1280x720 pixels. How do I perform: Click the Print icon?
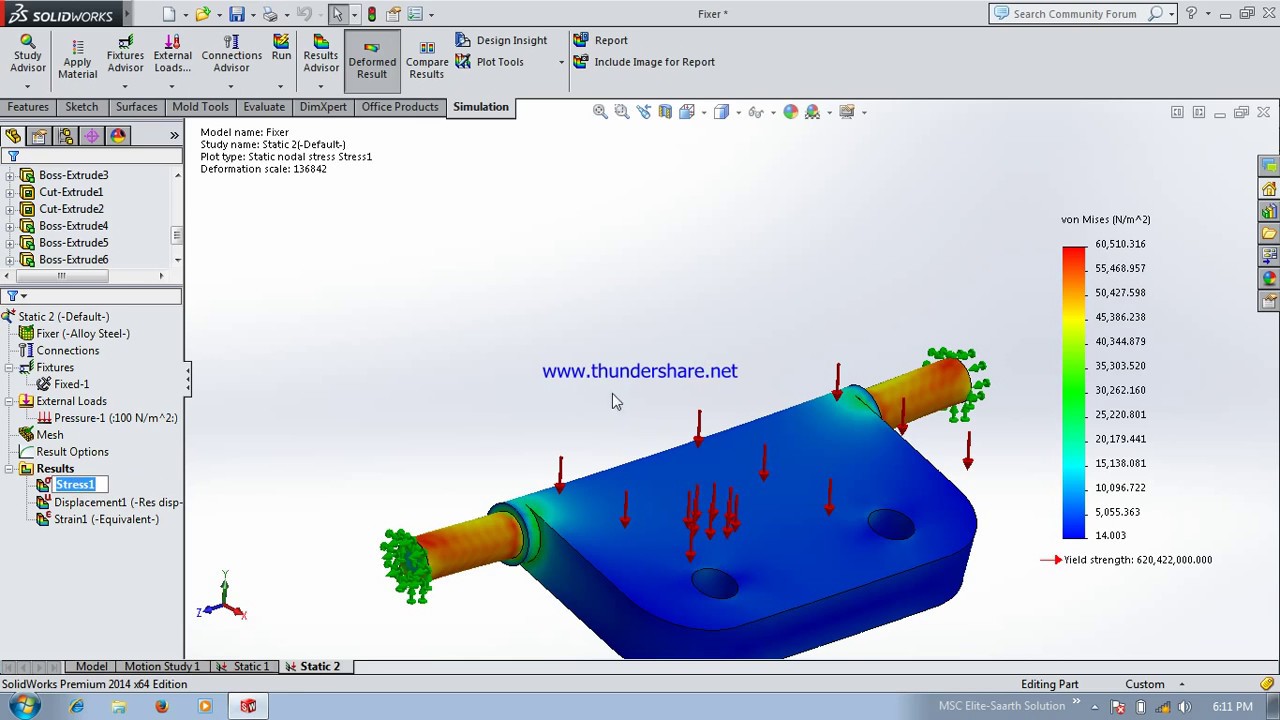click(270, 14)
